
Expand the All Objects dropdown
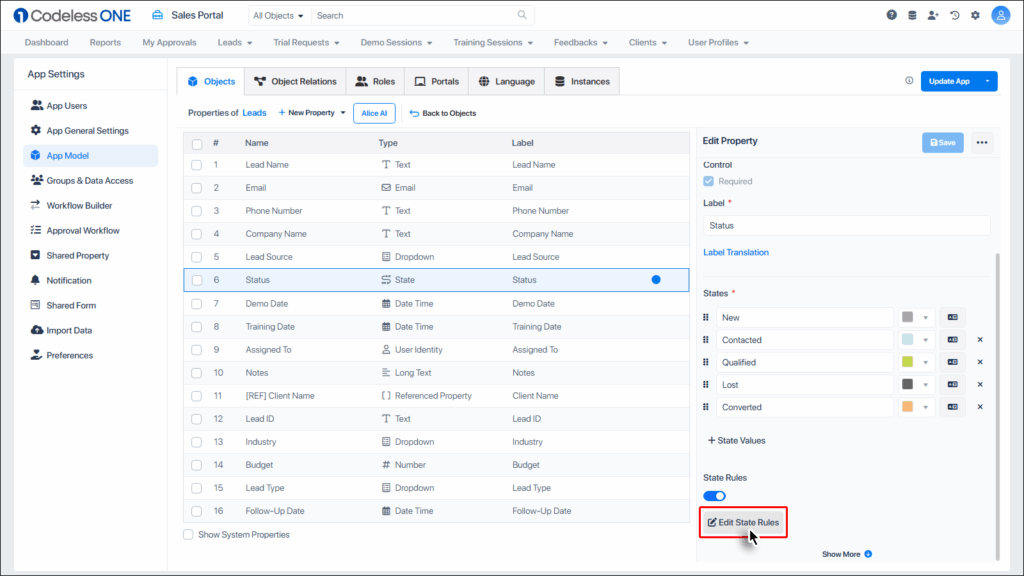tap(279, 16)
